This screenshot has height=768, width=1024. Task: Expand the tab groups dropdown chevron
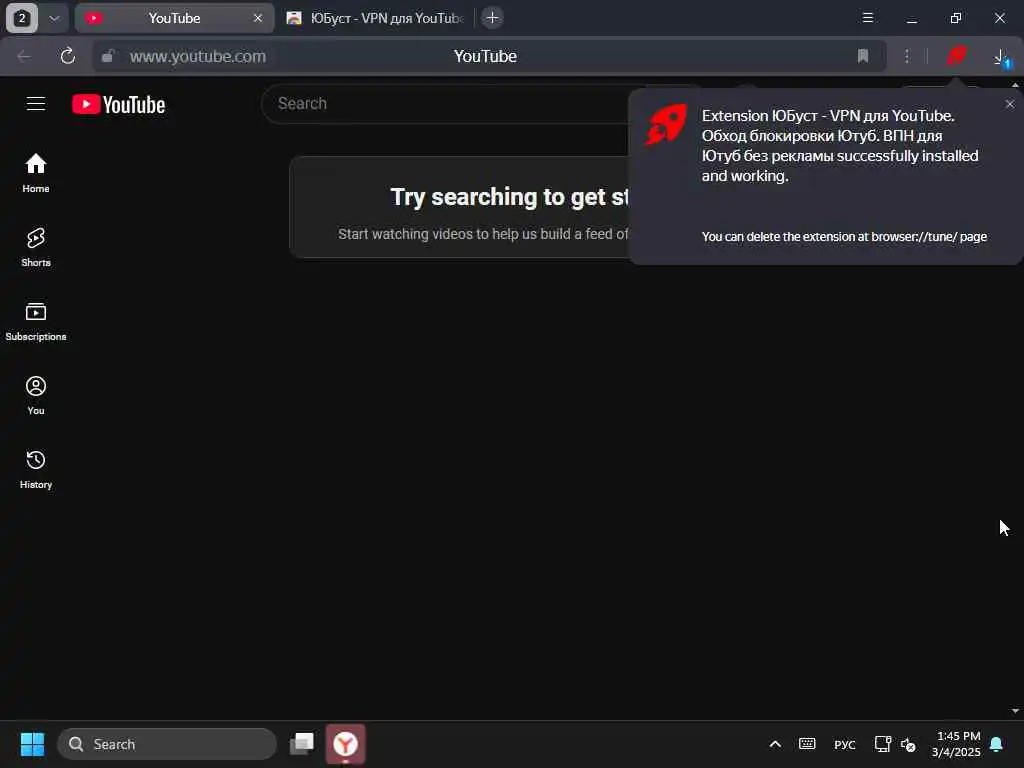(x=54, y=18)
